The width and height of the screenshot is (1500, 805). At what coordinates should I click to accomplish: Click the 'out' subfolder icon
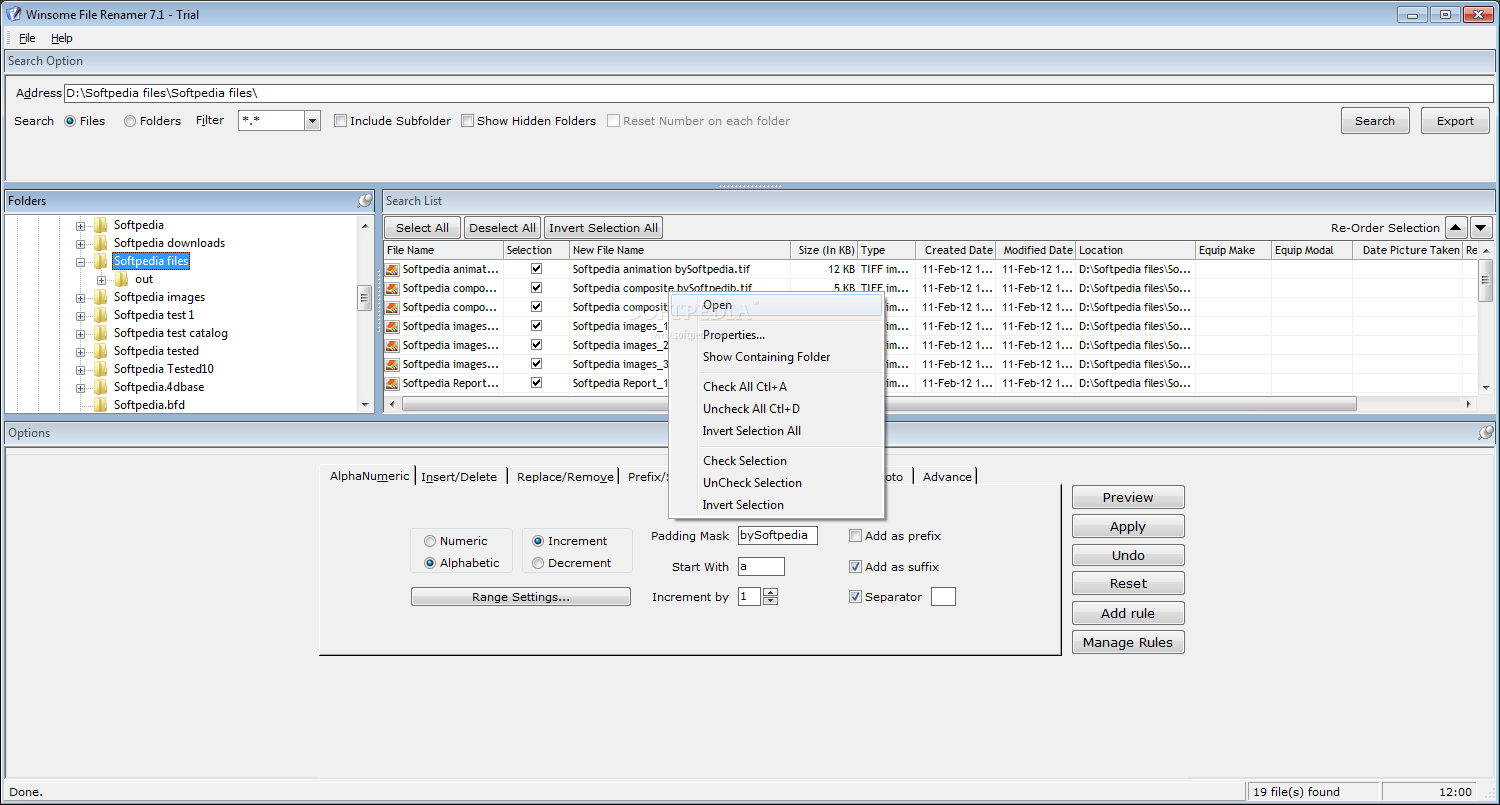point(121,279)
